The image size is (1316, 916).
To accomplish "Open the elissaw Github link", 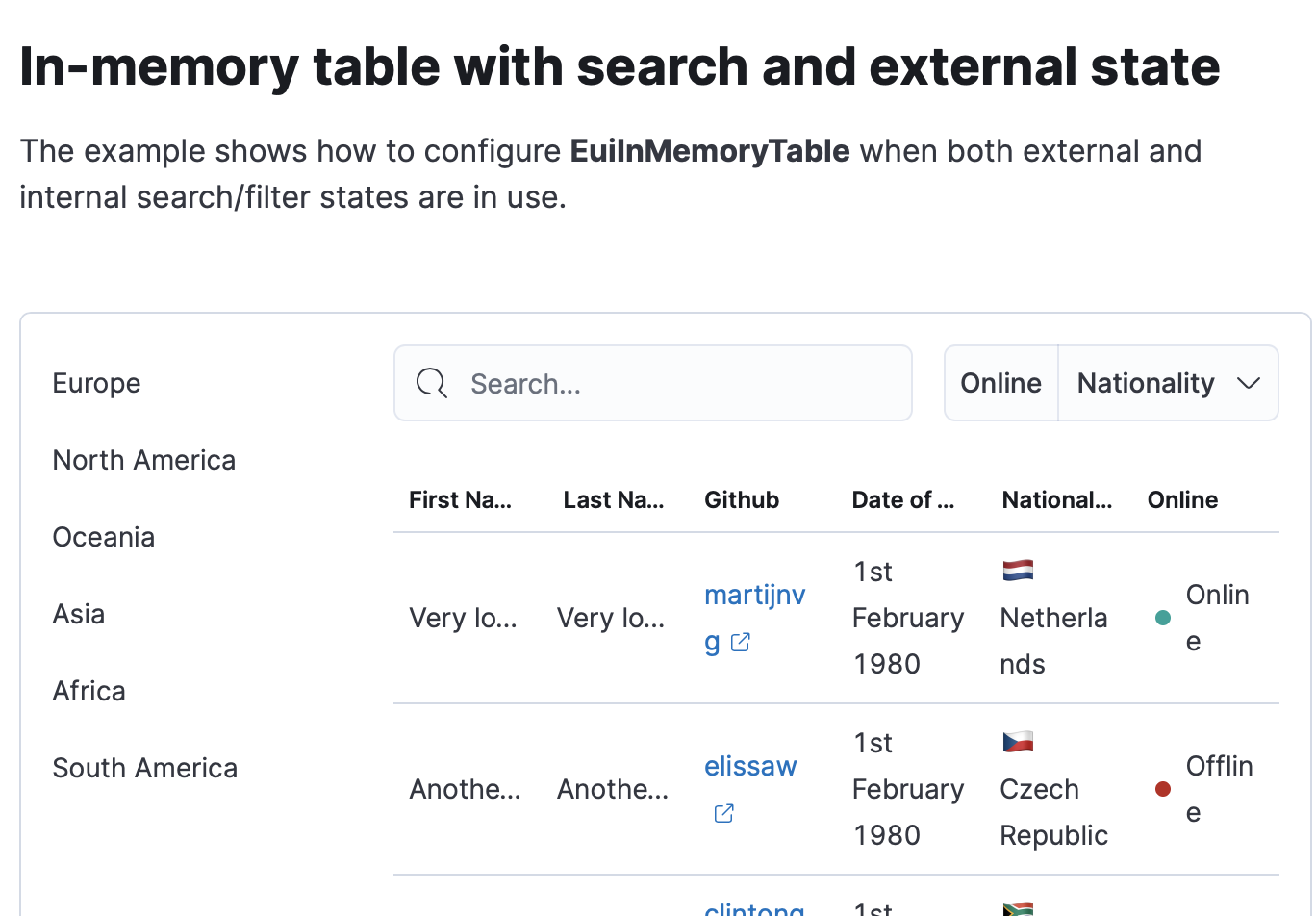I will tap(750, 766).
